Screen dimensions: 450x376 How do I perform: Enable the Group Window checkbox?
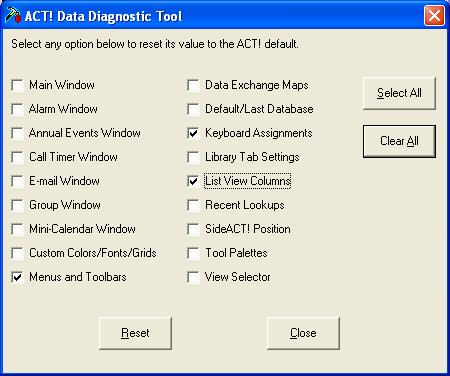(x=17, y=205)
